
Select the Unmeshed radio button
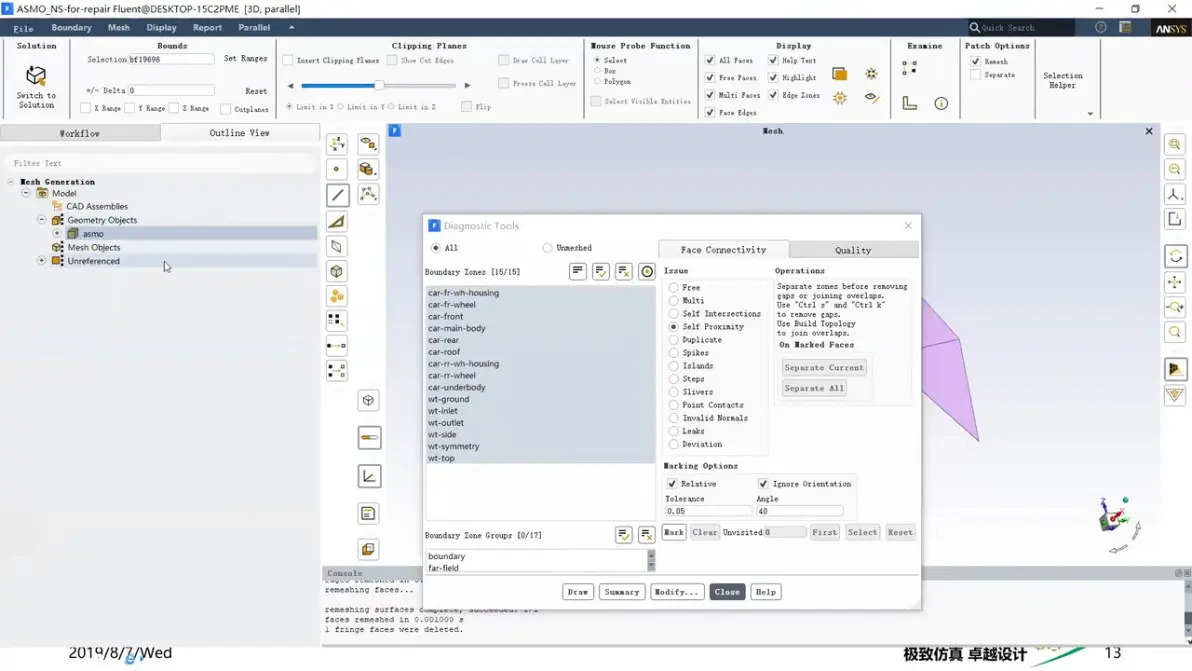point(547,248)
